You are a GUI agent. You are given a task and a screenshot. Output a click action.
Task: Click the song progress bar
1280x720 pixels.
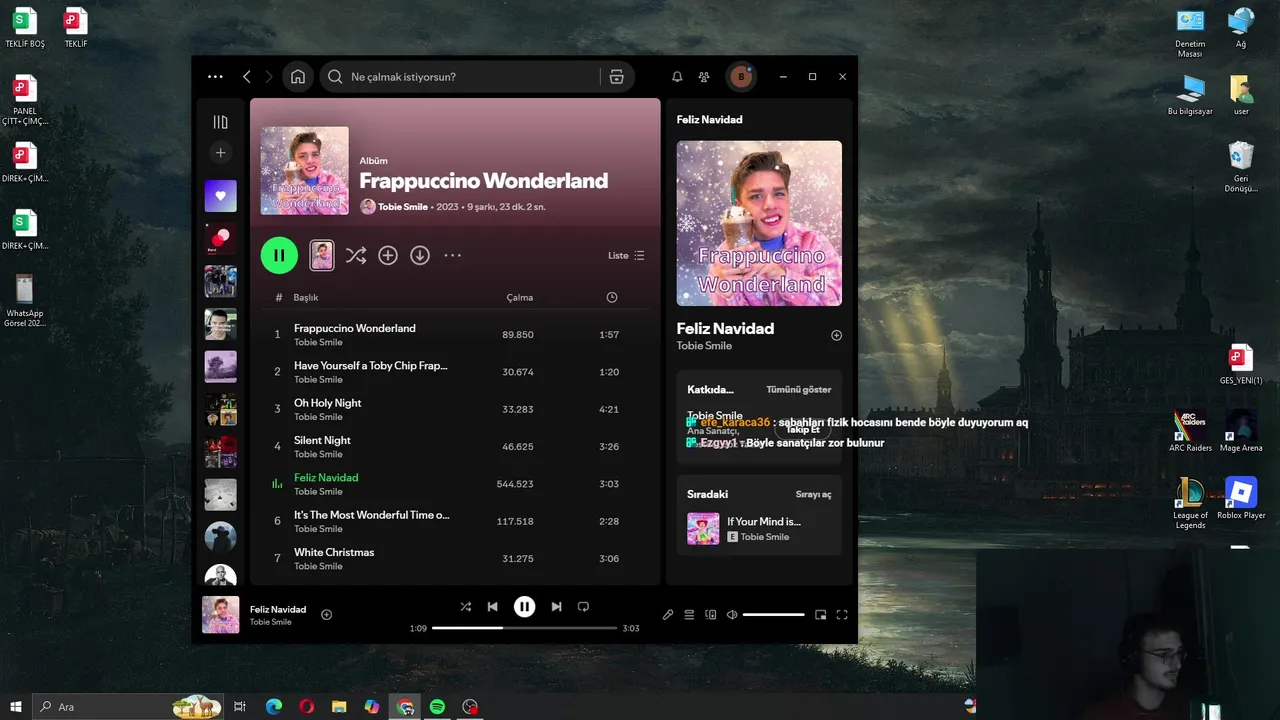pos(524,628)
